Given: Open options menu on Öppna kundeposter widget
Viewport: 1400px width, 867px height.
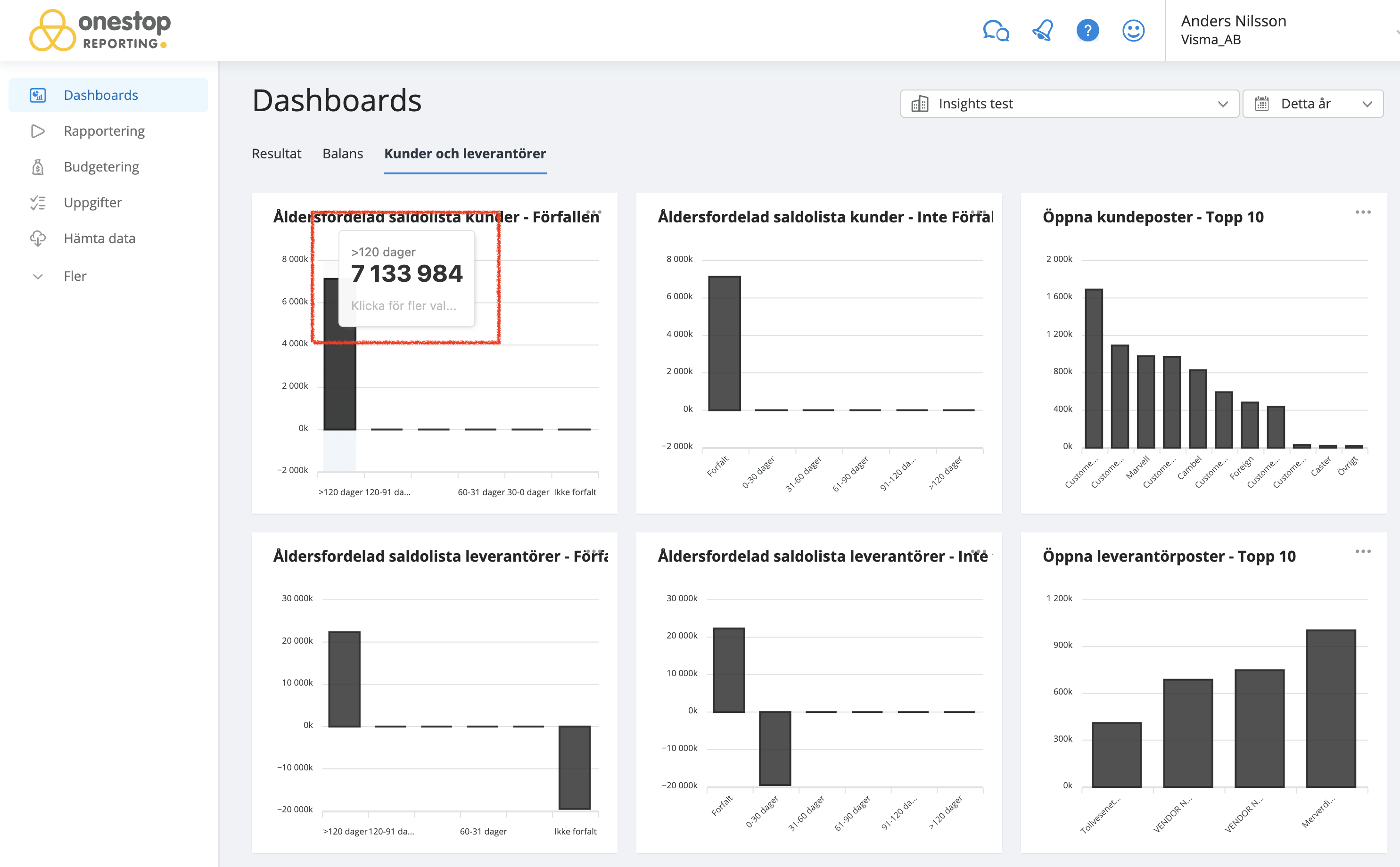Looking at the screenshot, I should coord(1363,212).
